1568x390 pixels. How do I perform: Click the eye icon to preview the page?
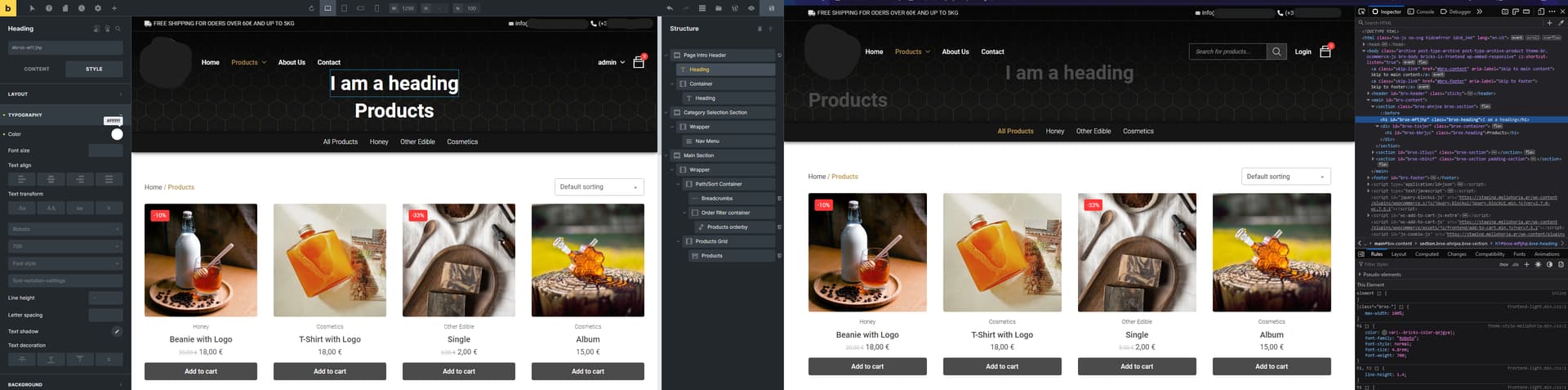point(751,8)
